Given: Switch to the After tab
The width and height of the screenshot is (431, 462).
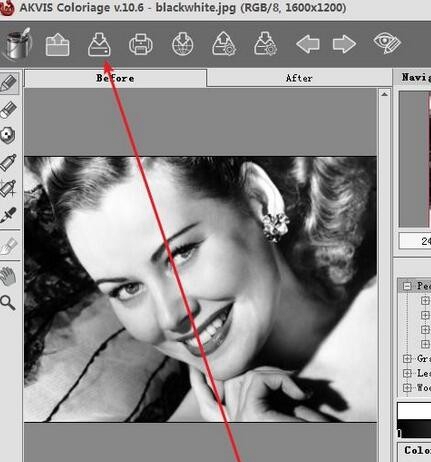Looking at the screenshot, I should pos(299,78).
